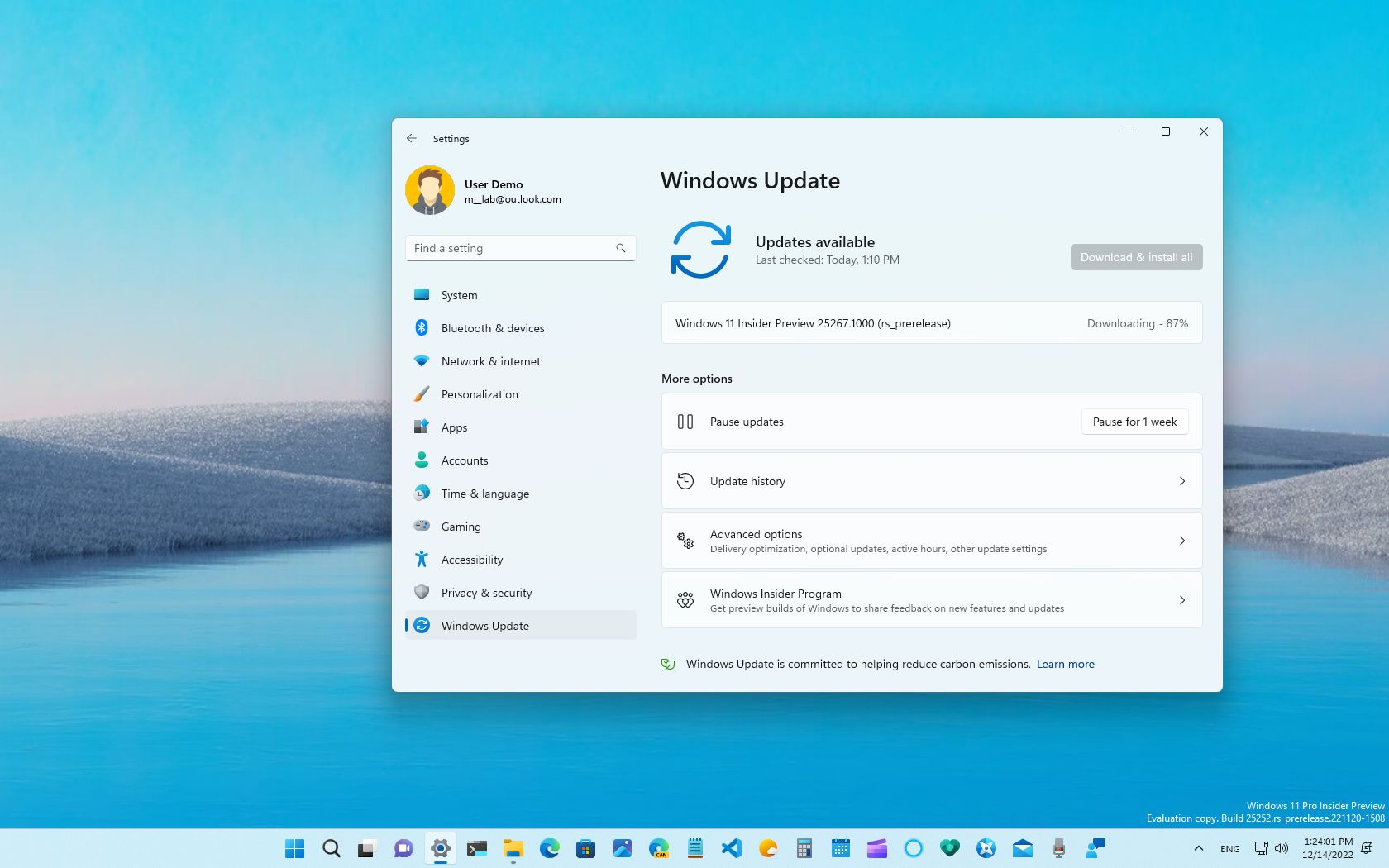Viewport: 1389px width, 868px height.
Task: Click the Personalization paintbrush icon
Action: [422, 394]
